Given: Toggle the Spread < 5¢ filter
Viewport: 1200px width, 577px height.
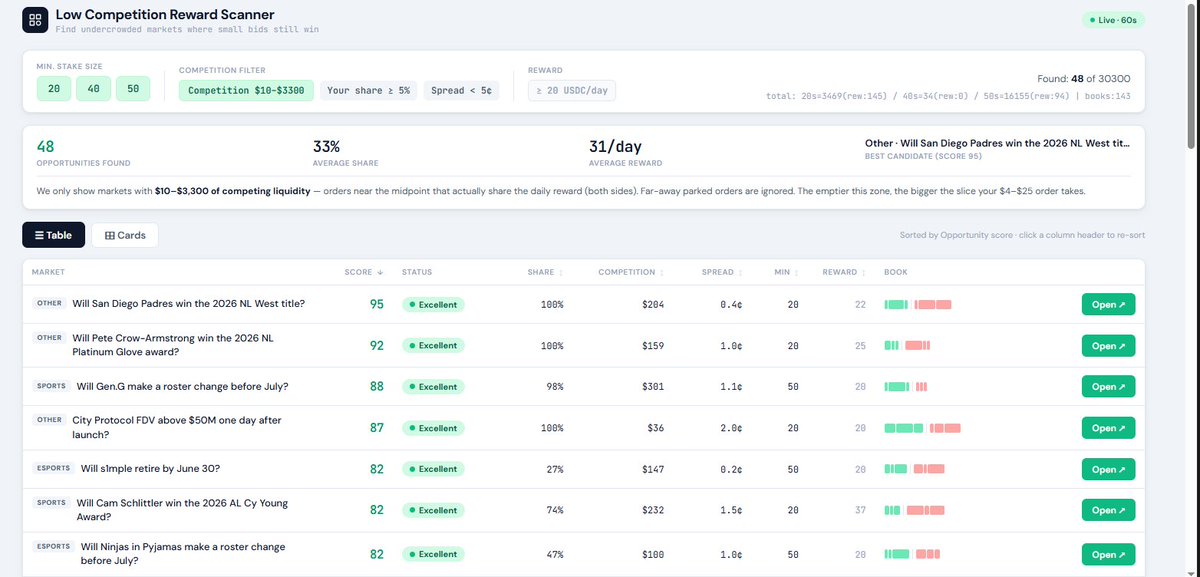Looking at the screenshot, I should tap(463, 91).
